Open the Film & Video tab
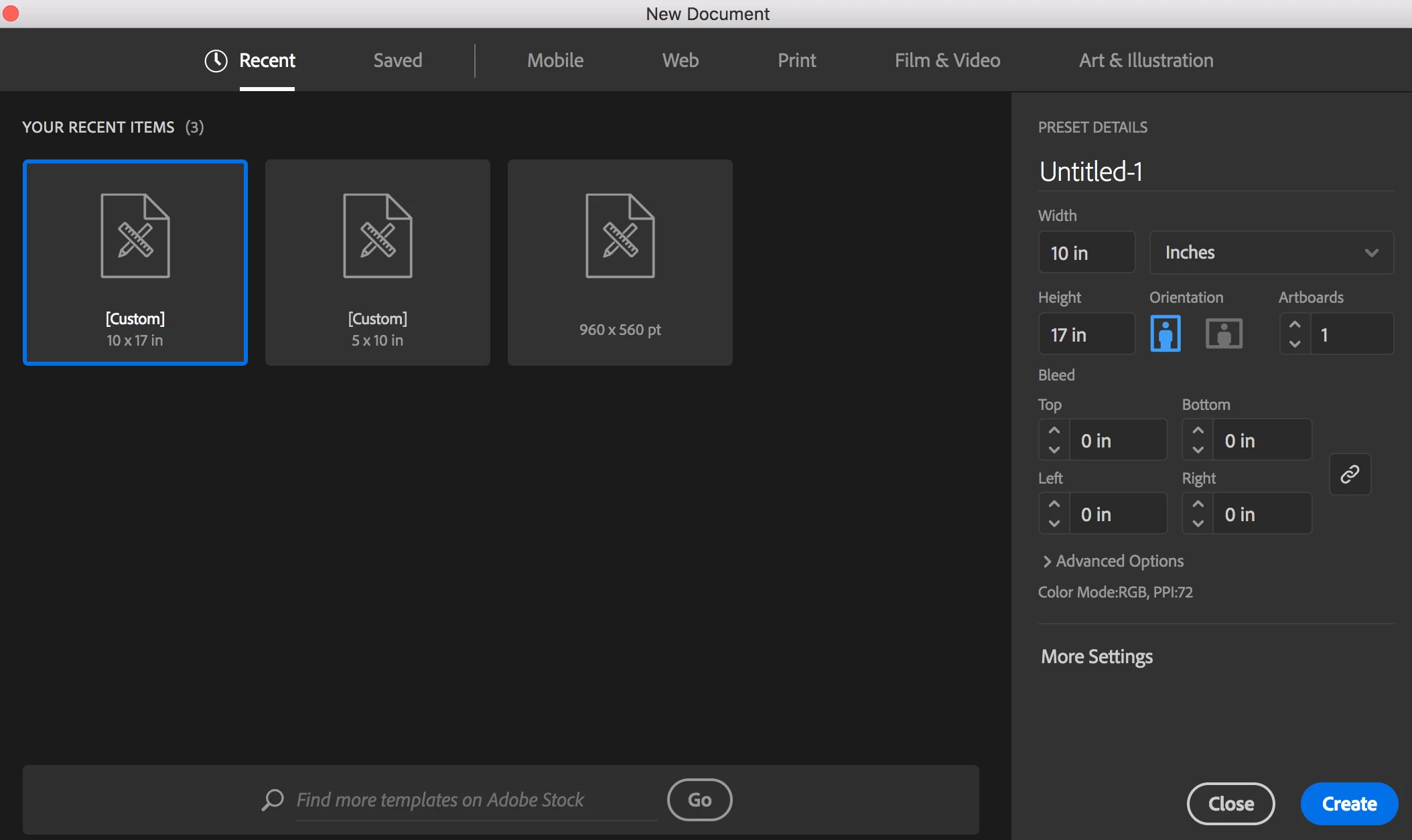 pyautogui.click(x=947, y=61)
